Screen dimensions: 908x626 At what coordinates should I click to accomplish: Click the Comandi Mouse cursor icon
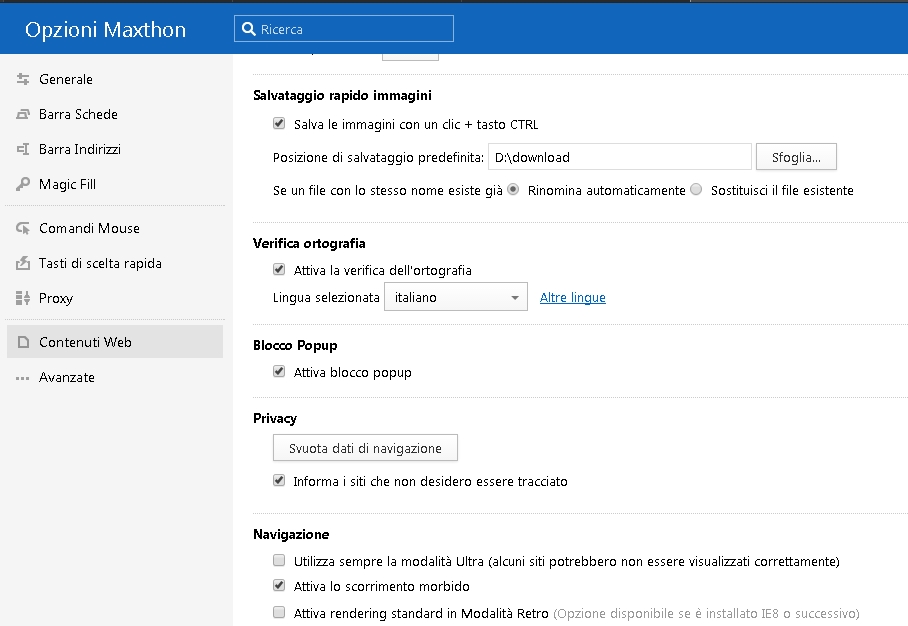click(23, 228)
